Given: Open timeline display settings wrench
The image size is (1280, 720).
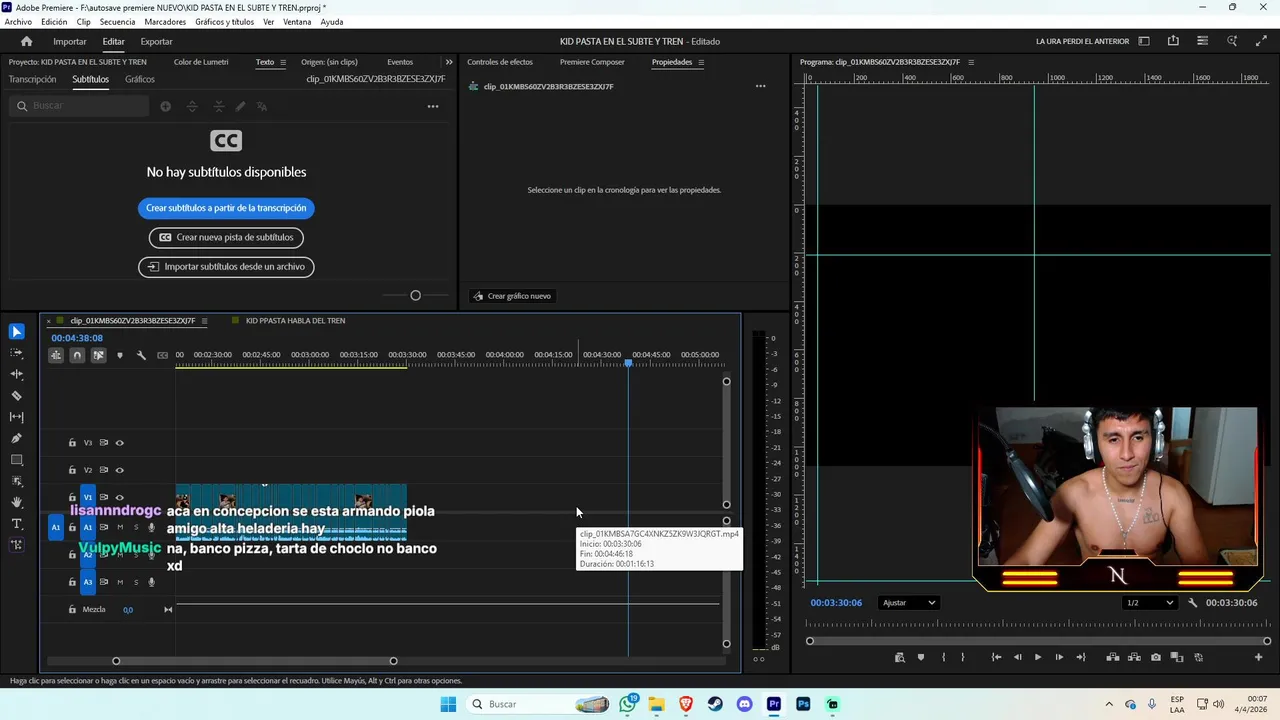Looking at the screenshot, I should coord(141,355).
